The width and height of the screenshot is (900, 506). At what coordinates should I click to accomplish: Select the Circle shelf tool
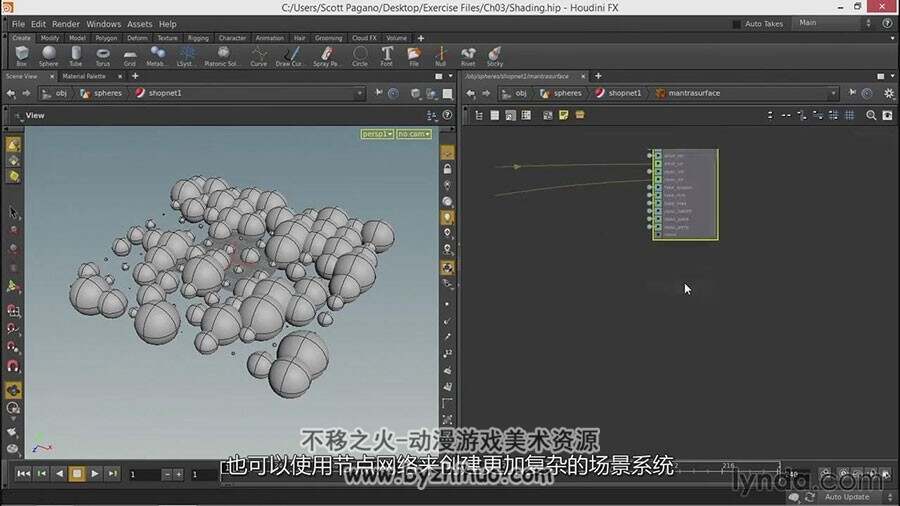point(360,56)
